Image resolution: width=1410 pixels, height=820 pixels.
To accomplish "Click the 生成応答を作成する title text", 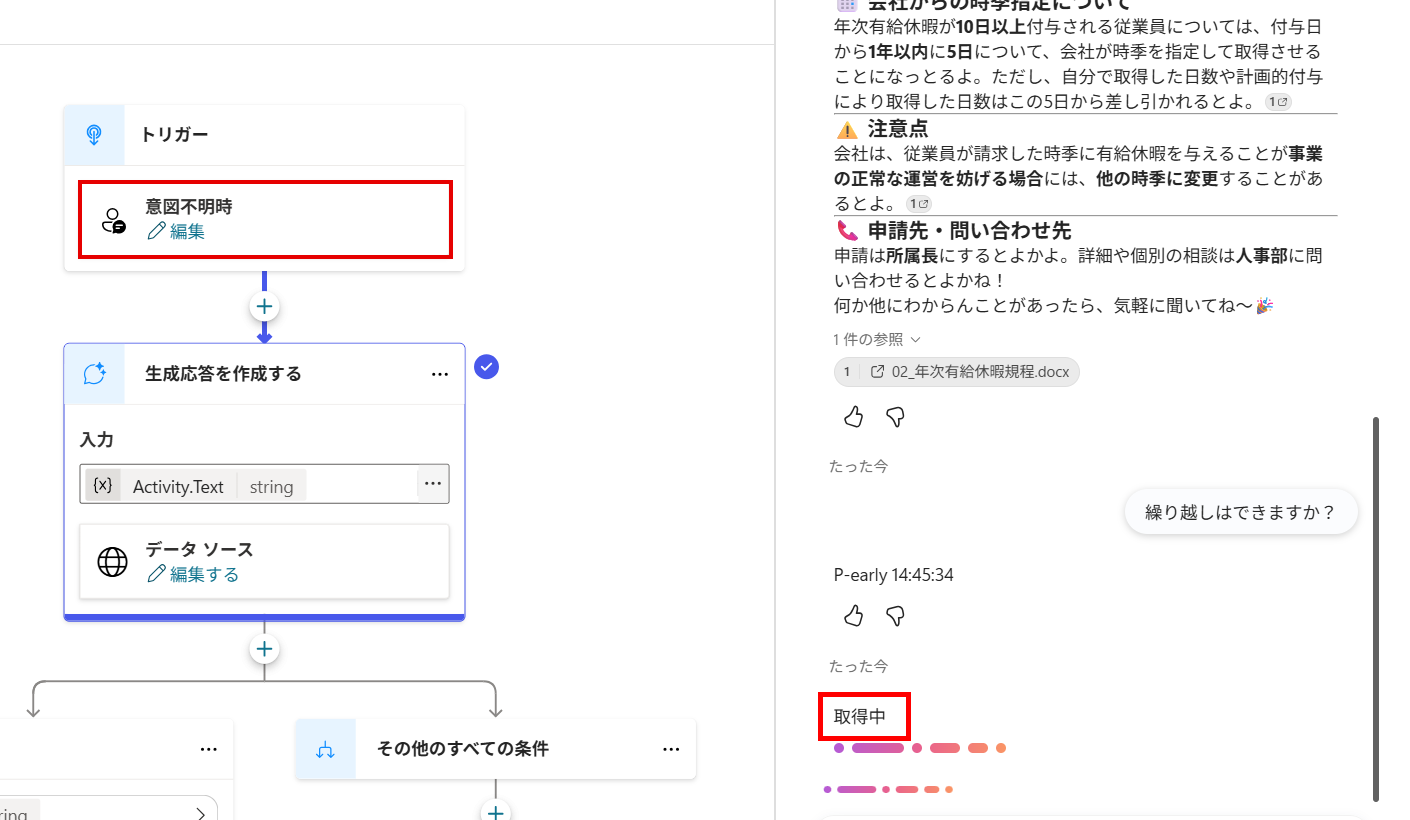I will [223, 374].
